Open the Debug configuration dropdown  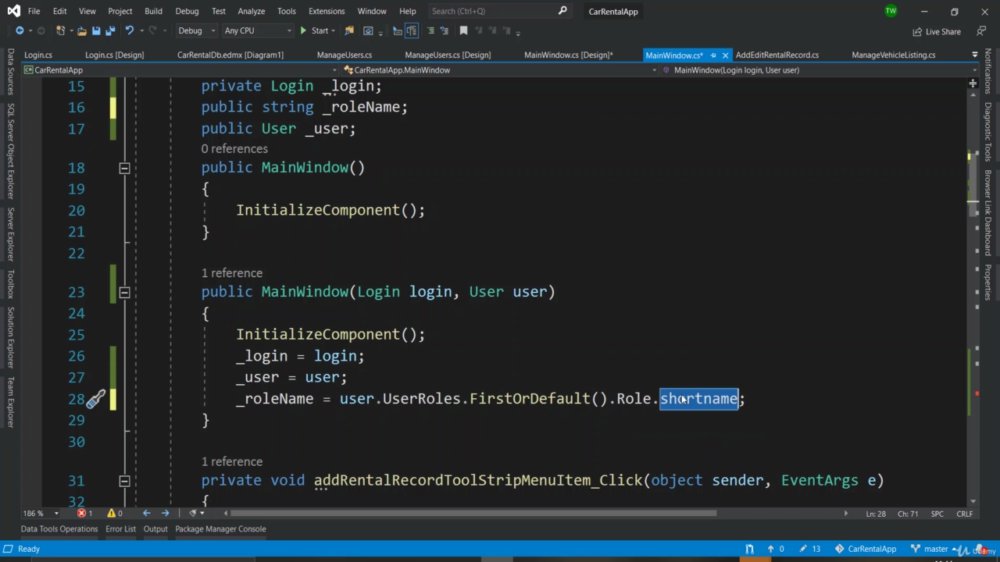(196, 31)
